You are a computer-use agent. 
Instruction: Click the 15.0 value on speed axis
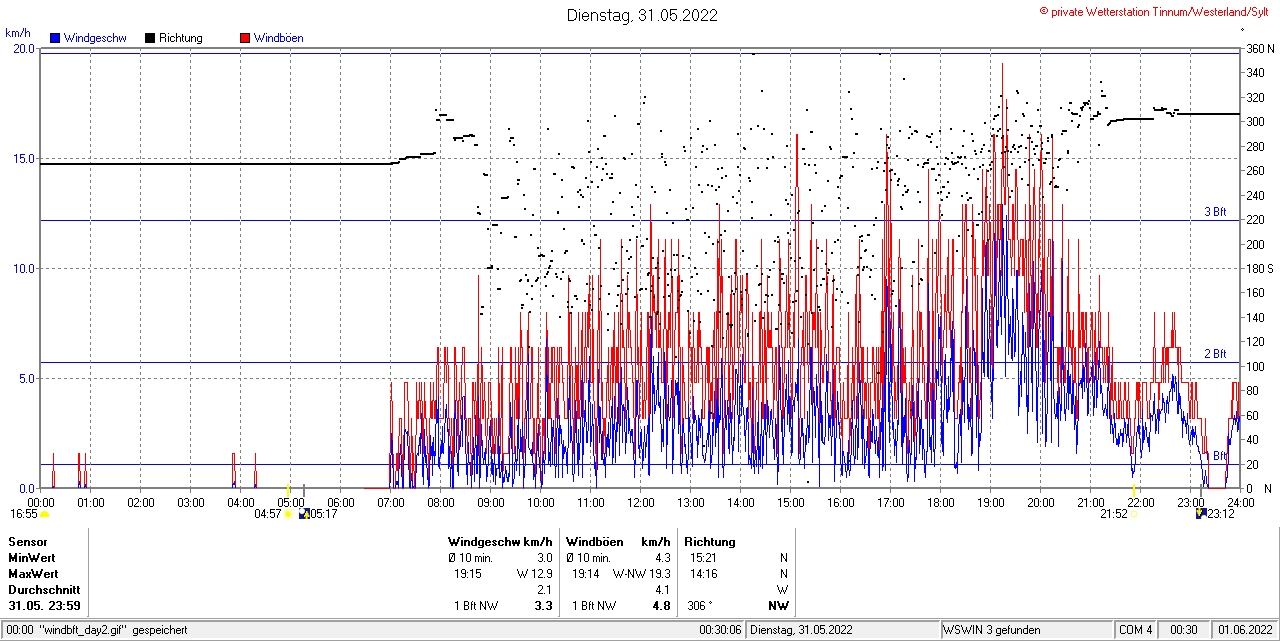pos(23,159)
